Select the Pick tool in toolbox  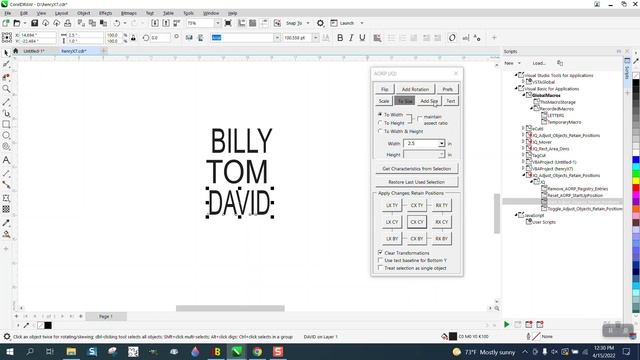point(6,53)
